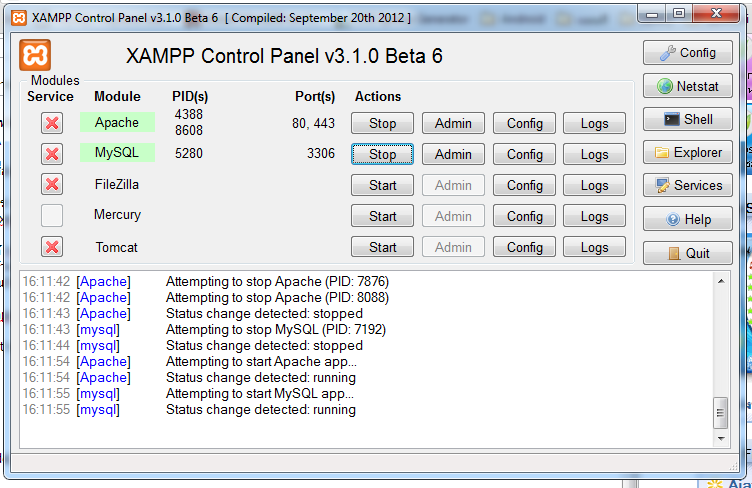Click Apache ports 80, 443
Viewport: 752px width, 488px height.
(313, 124)
